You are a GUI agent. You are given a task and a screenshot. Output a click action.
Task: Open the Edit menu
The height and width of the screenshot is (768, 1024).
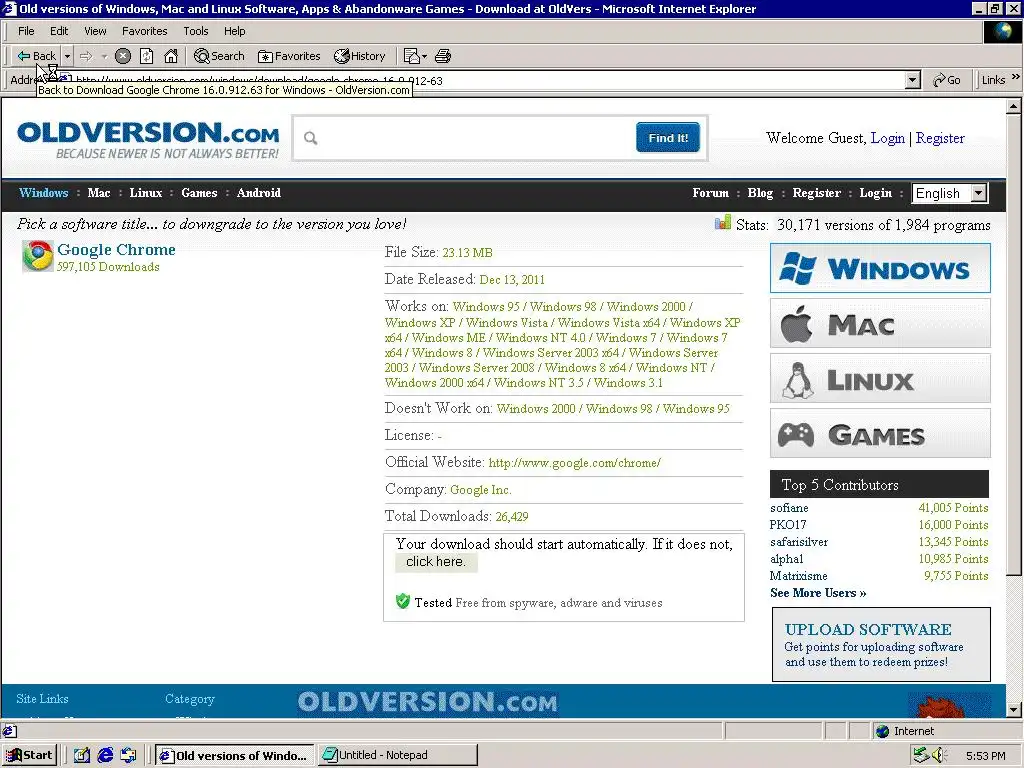pos(59,31)
